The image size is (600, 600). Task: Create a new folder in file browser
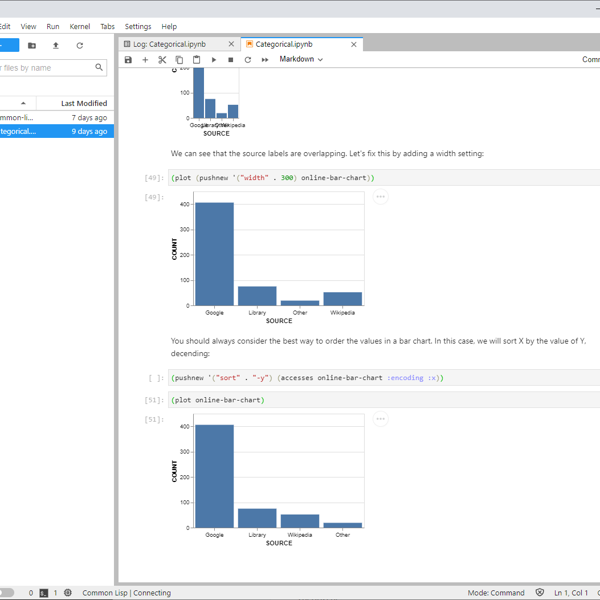[32, 45]
